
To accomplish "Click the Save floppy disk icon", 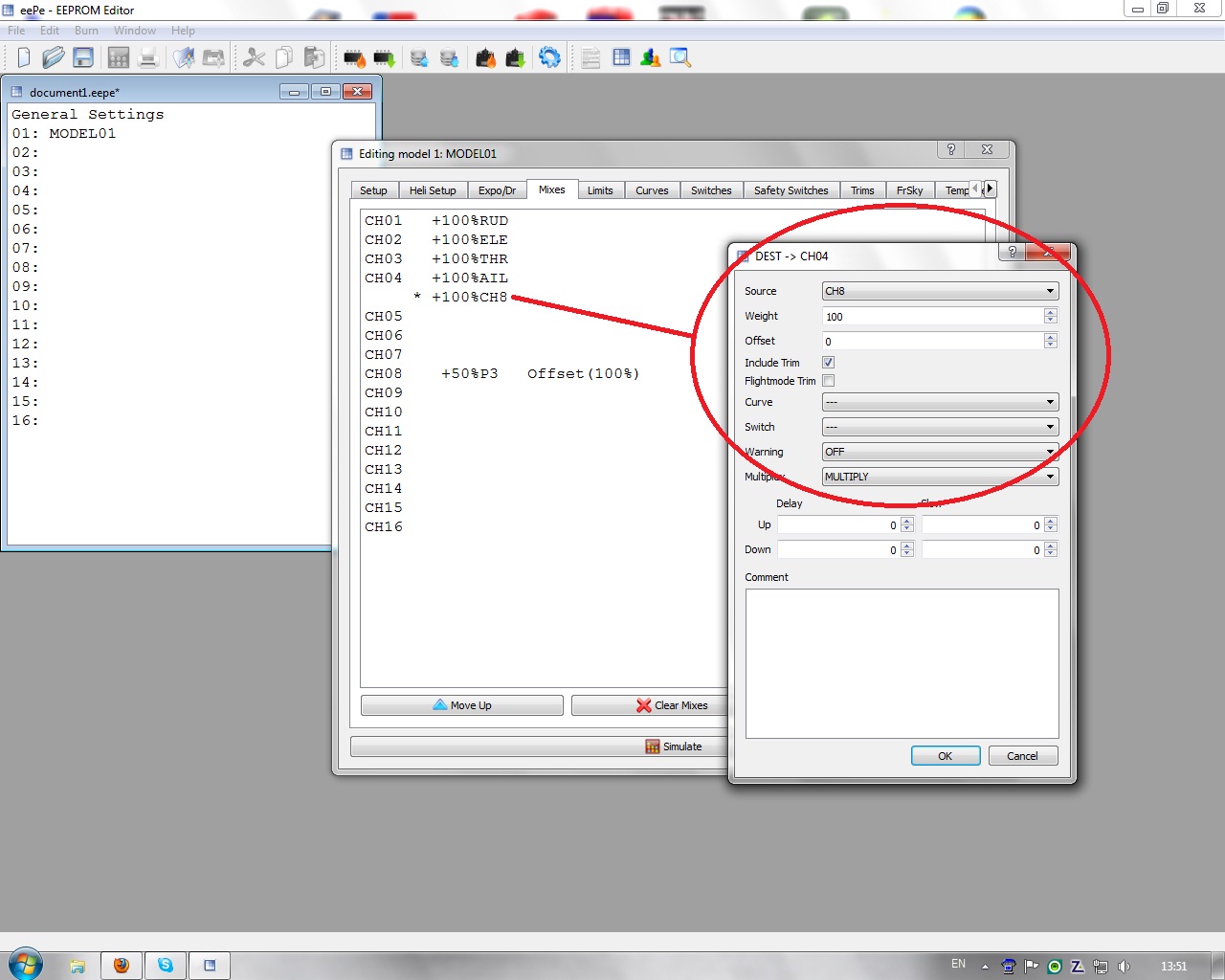I will click(x=83, y=57).
